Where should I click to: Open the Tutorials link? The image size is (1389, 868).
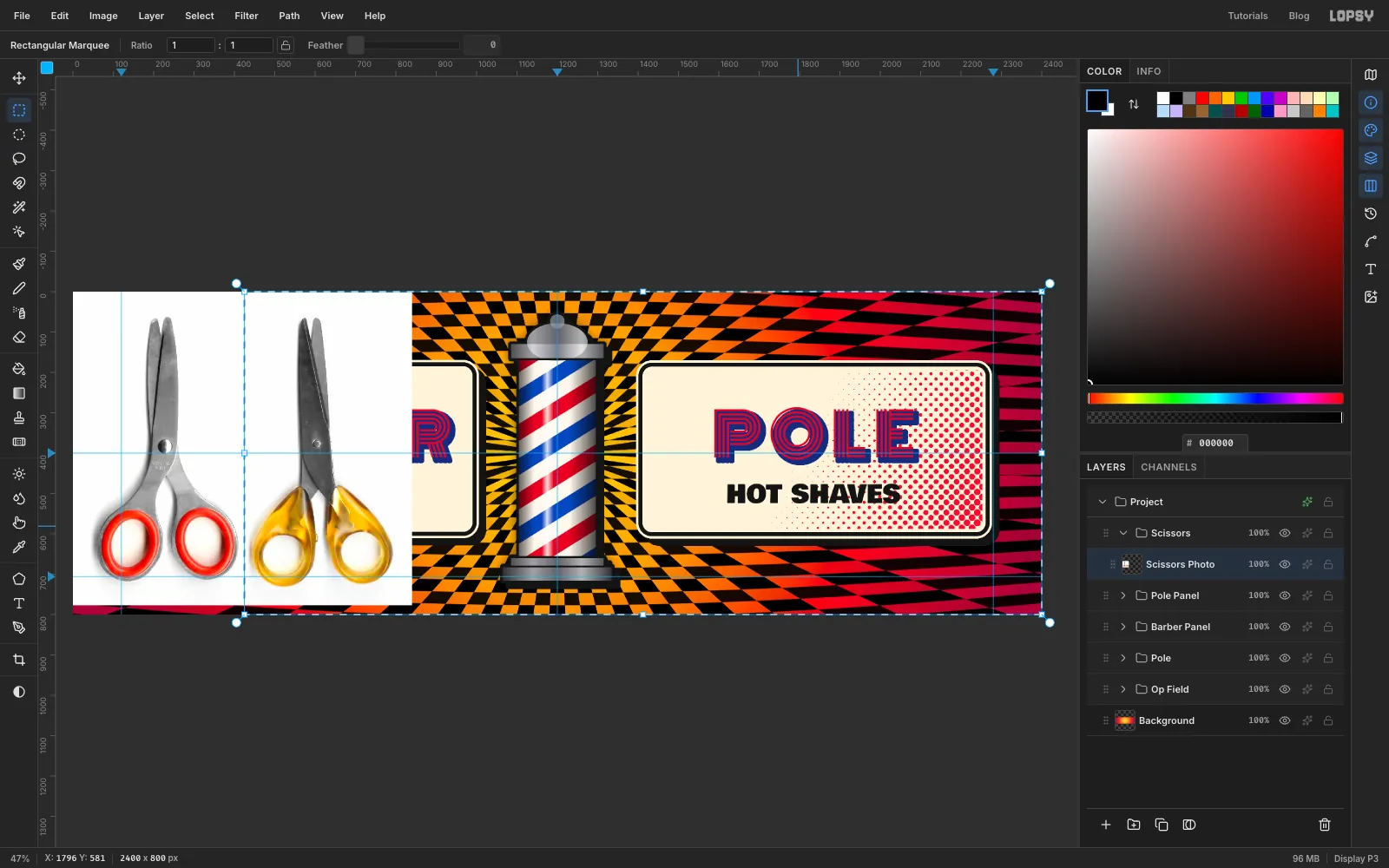click(x=1247, y=16)
